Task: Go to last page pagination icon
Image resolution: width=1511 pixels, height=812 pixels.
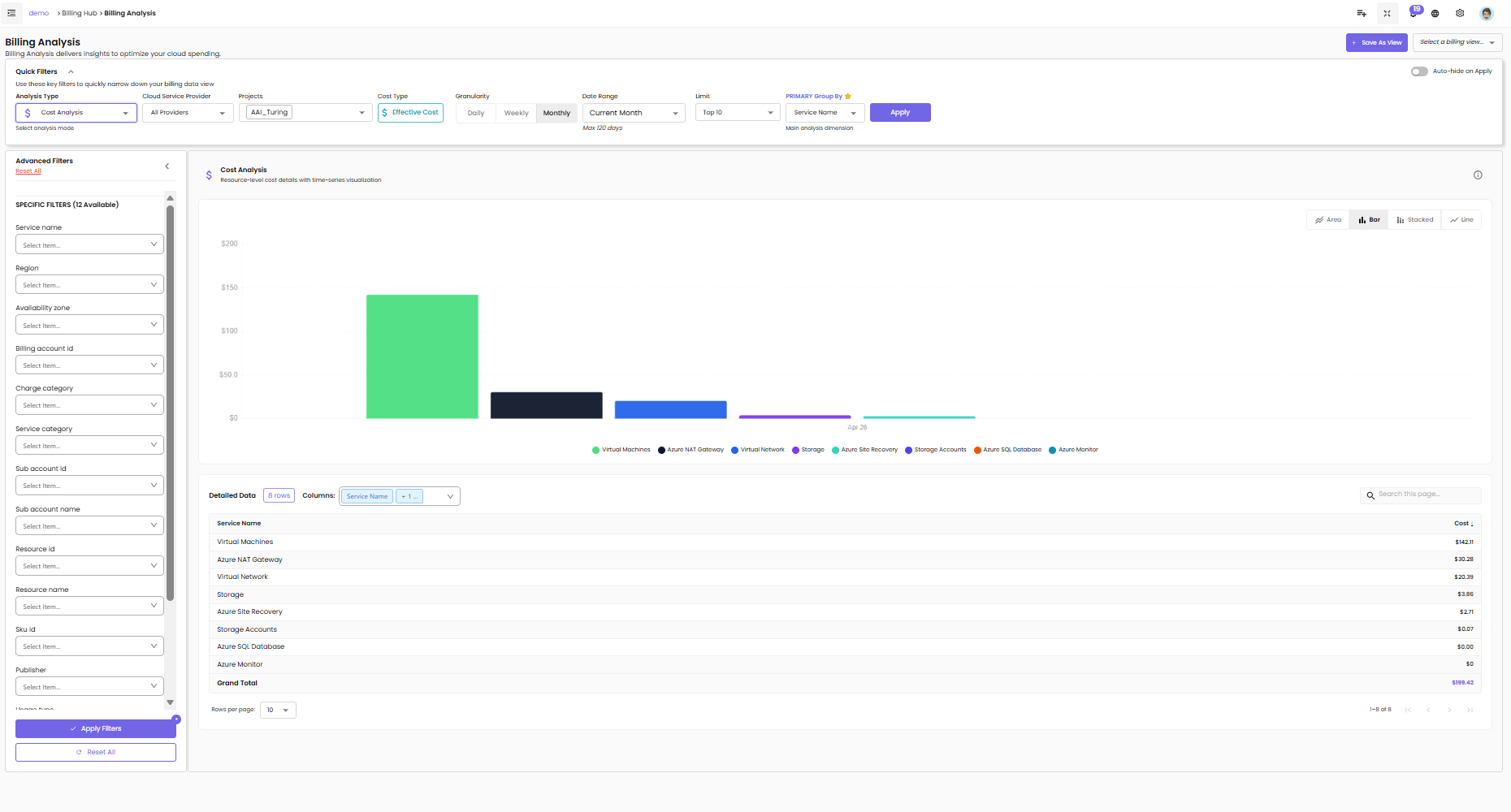Action: tap(1470, 710)
